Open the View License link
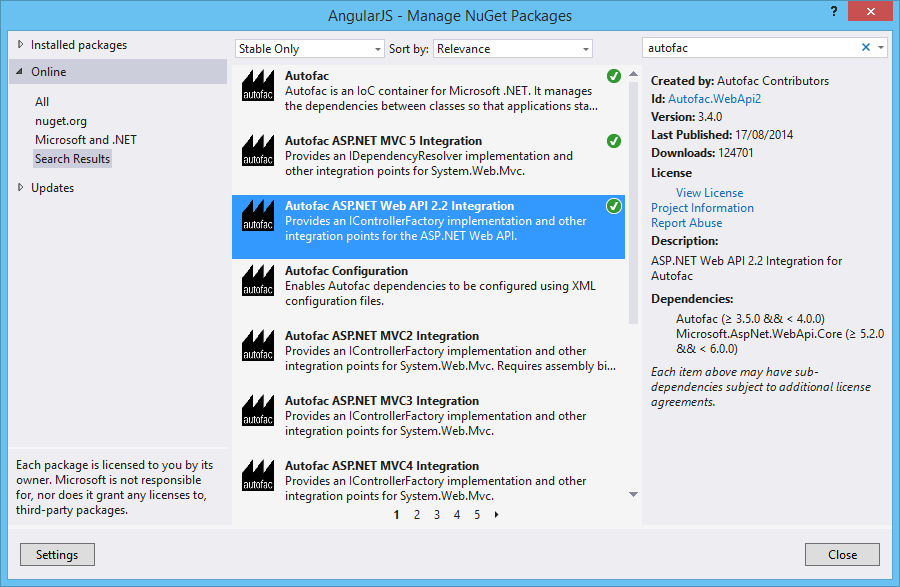 (709, 193)
